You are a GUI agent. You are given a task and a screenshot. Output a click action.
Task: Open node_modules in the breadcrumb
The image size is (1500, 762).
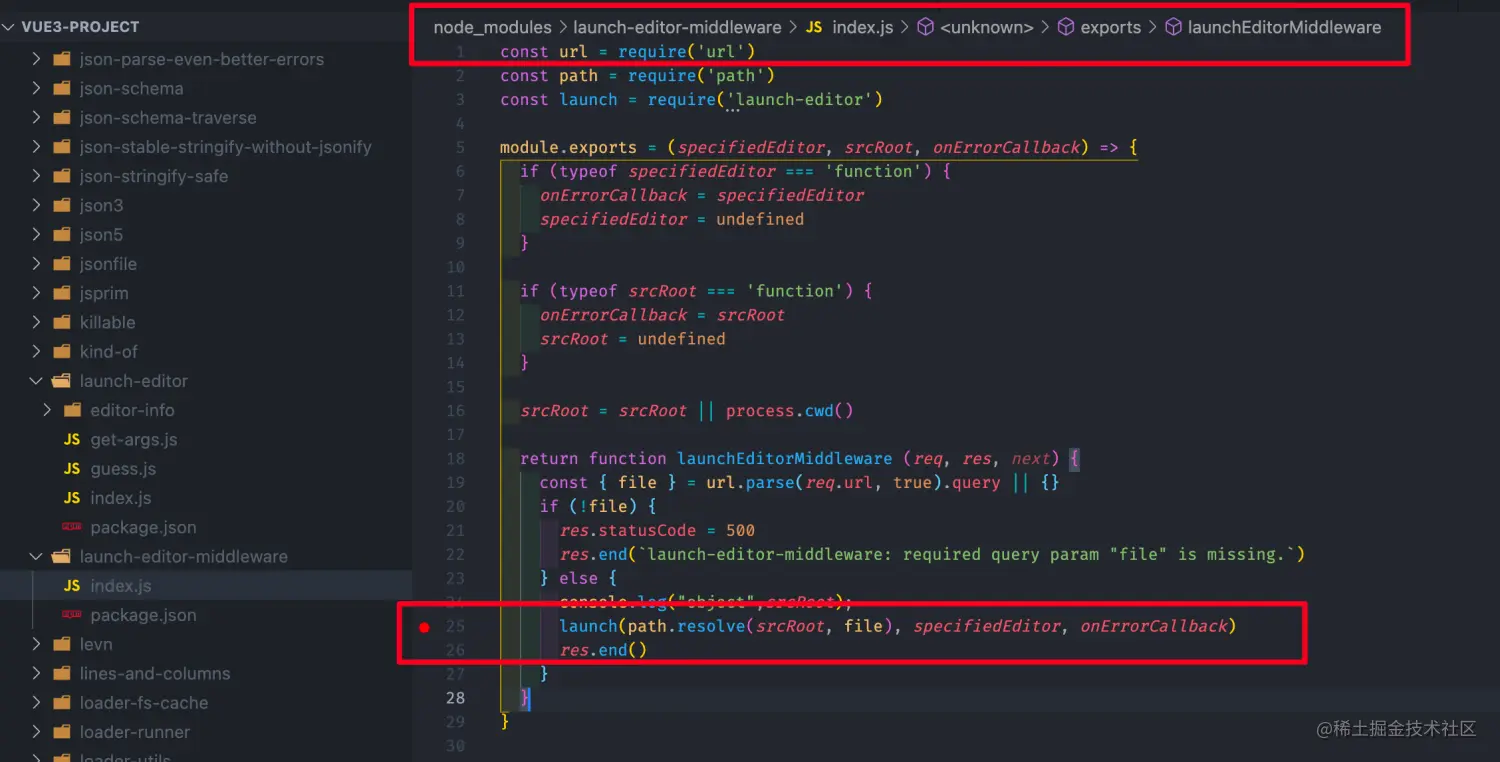pyautogui.click(x=492, y=28)
